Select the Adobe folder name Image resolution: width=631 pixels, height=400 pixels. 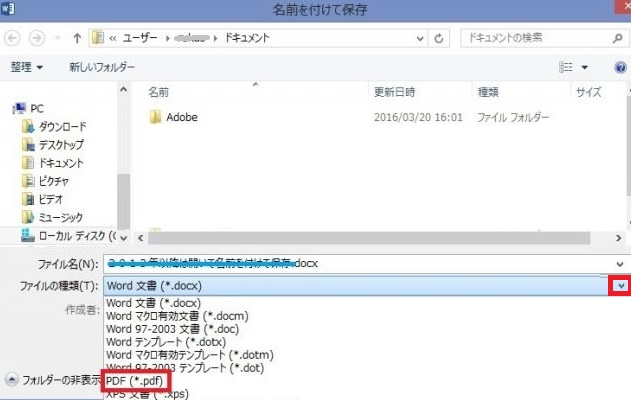[182, 117]
